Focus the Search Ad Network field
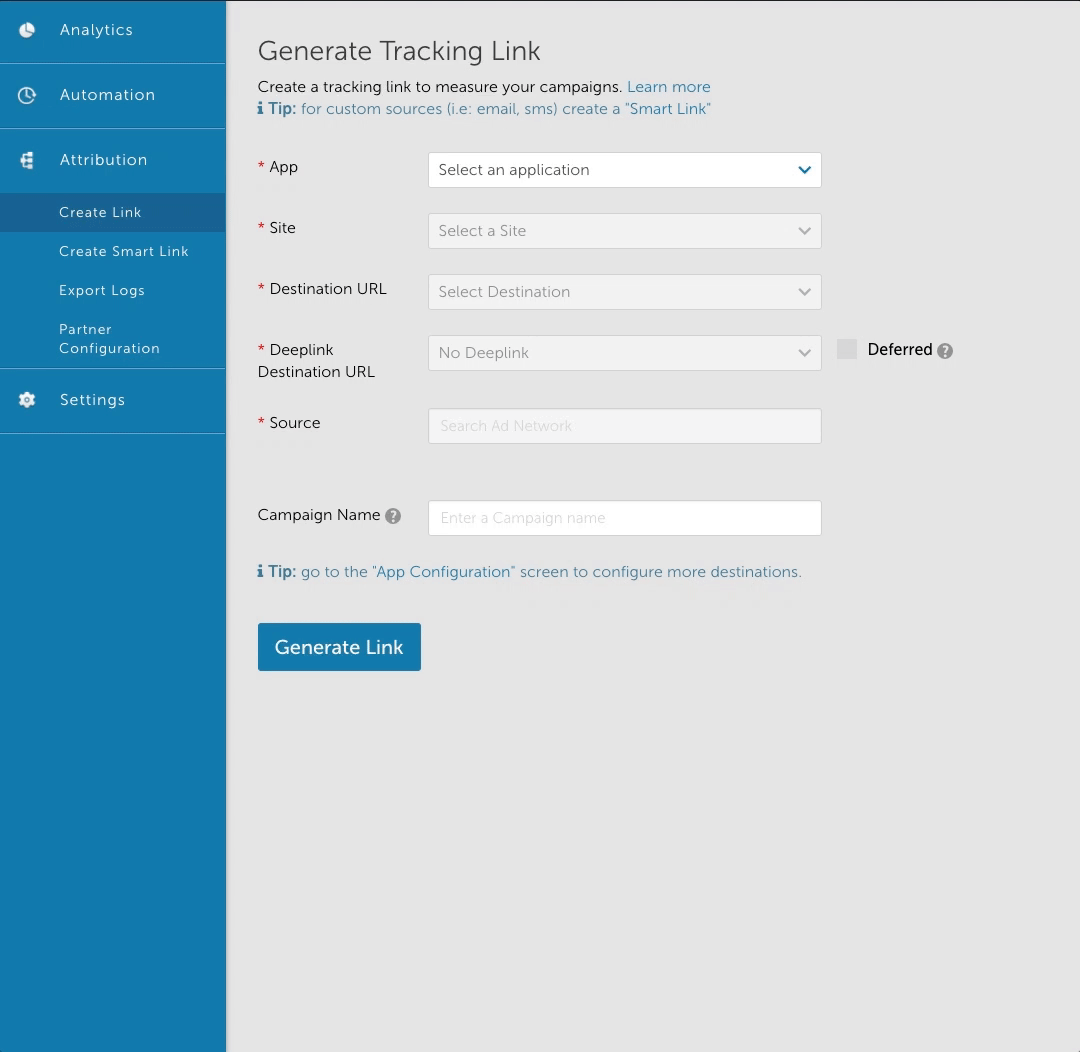1080x1052 pixels. [x=624, y=426]
